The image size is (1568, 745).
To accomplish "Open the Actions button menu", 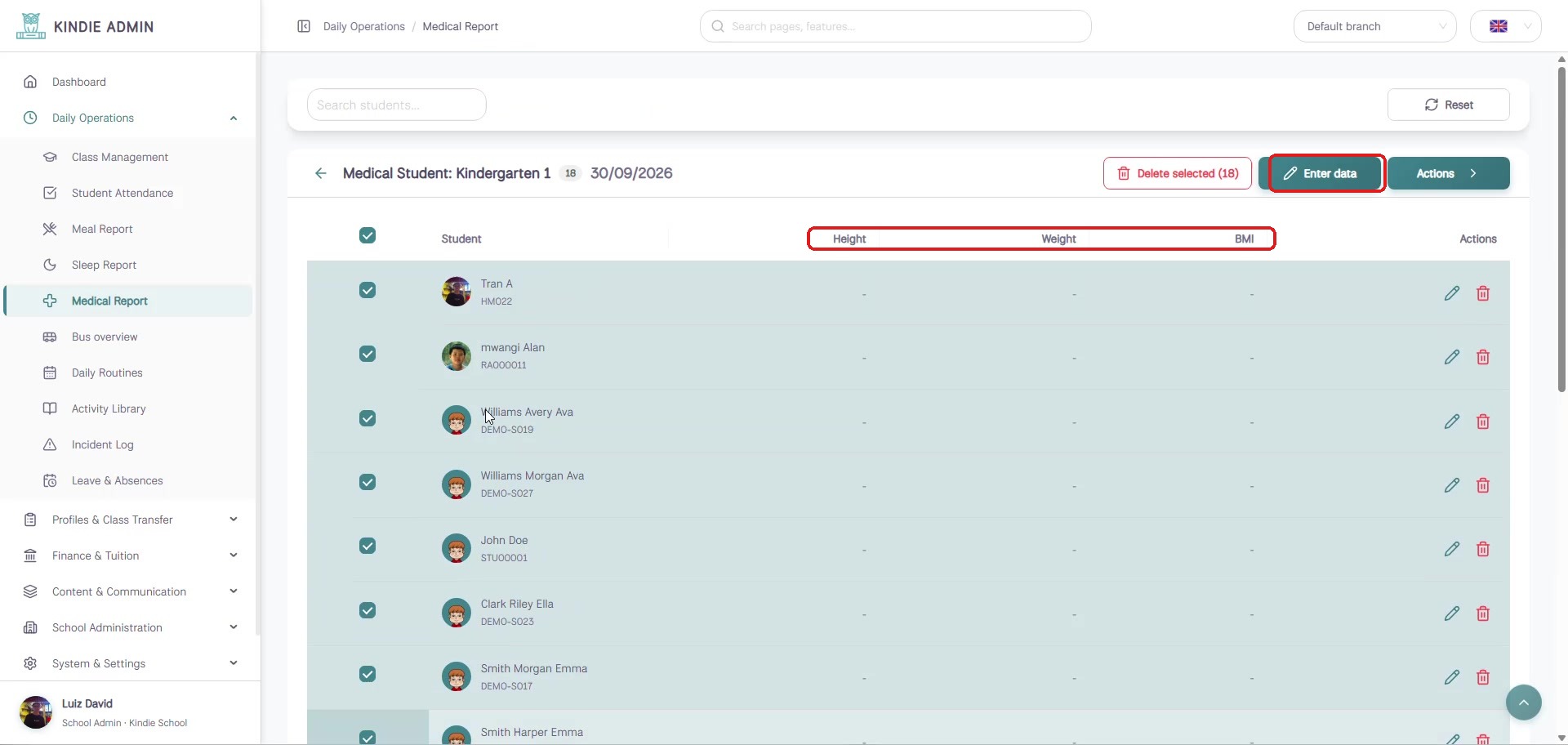I will [x=1448, y=173].
